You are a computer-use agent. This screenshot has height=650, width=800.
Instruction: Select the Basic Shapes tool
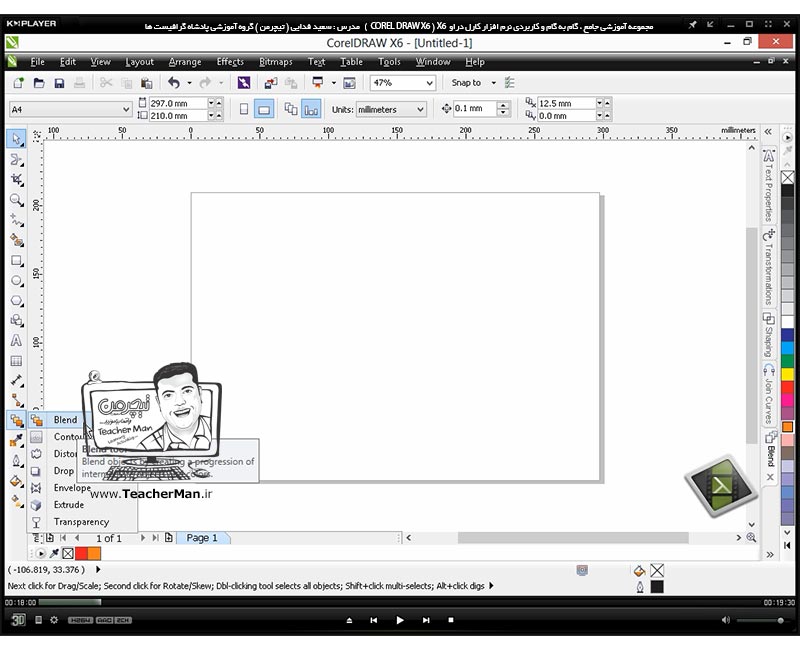(16, 320)
